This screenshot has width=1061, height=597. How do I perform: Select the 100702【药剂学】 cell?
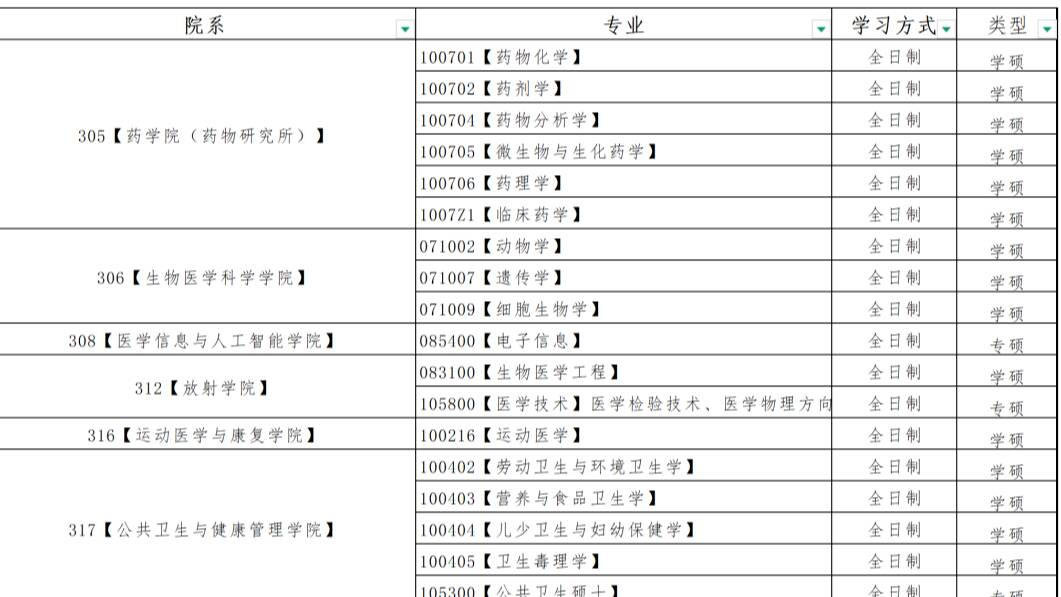click(623, 87)
